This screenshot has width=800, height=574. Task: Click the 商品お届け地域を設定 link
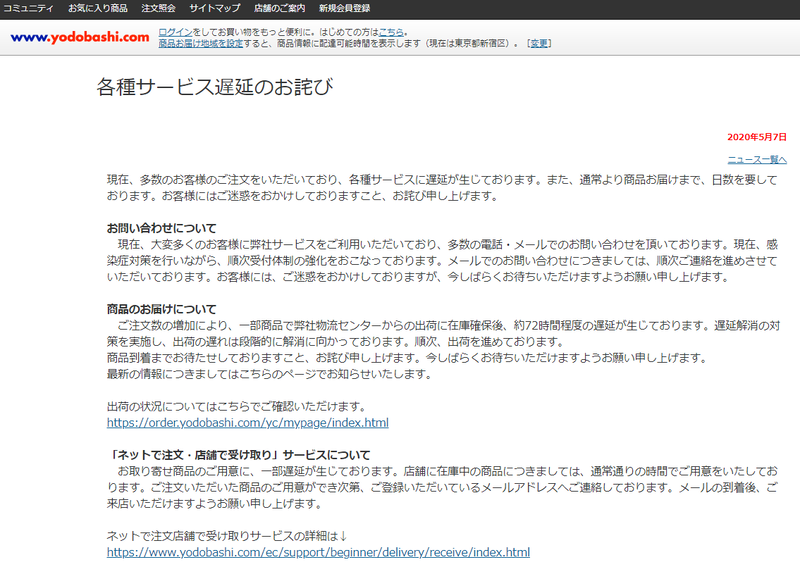tap(201, 44)
